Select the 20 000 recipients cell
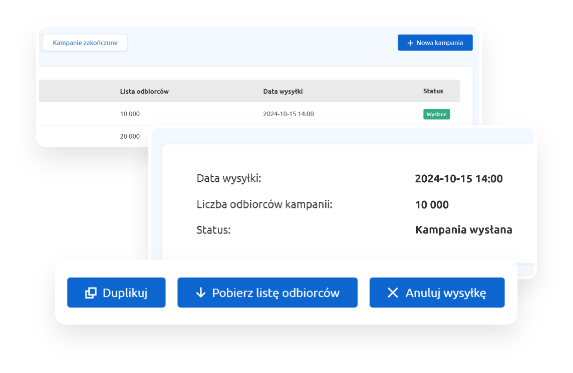The width and height of the screenshot is (573, 373). (130, 136)
